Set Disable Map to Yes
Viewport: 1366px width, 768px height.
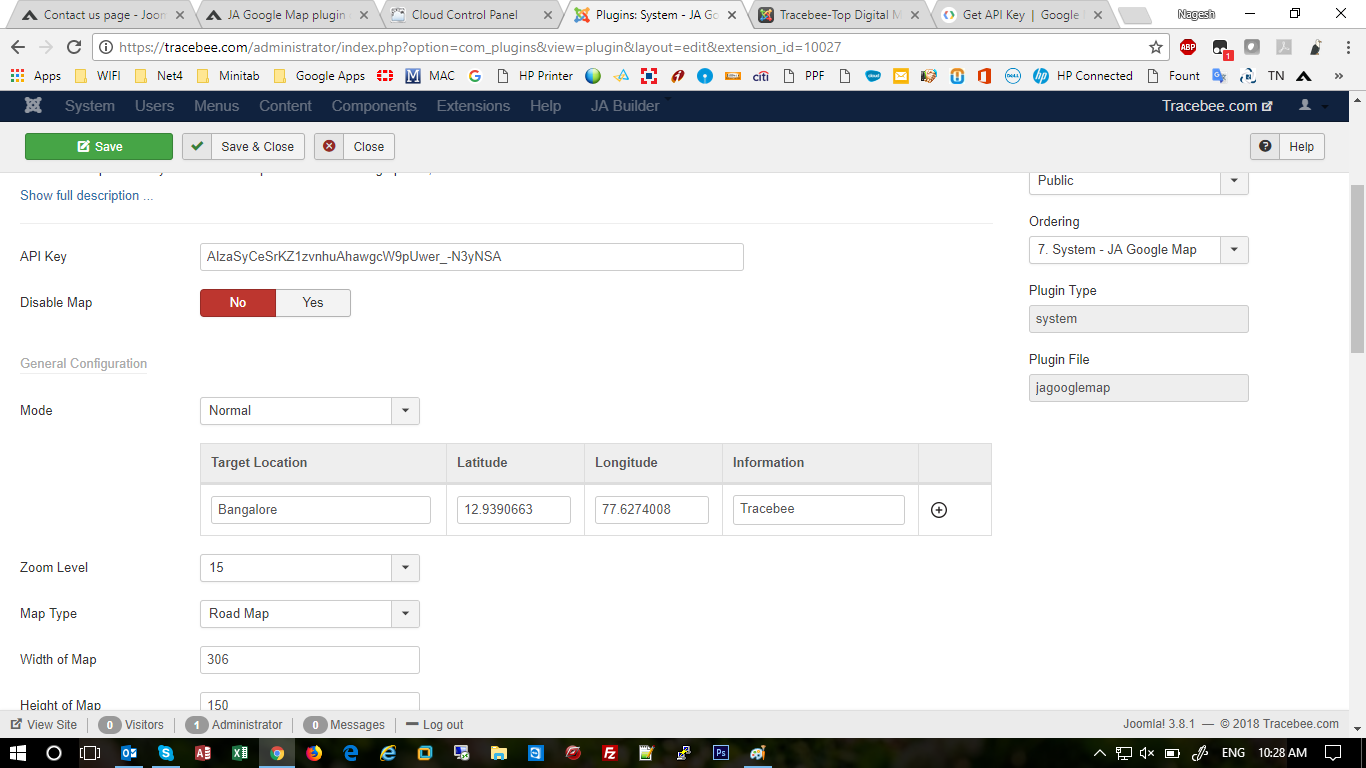point(313,303)
